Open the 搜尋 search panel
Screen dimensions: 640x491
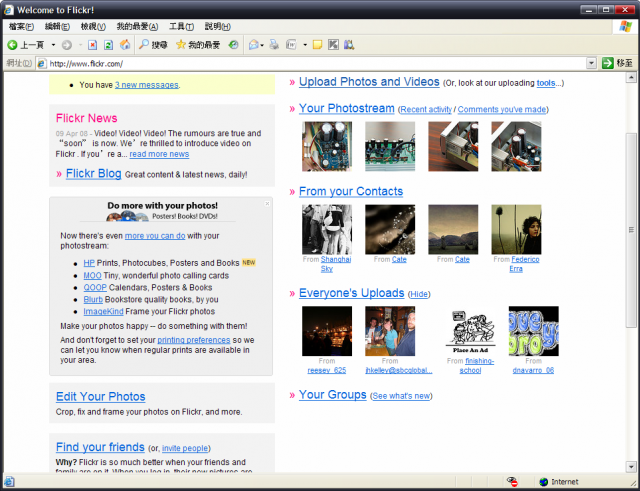153,45
